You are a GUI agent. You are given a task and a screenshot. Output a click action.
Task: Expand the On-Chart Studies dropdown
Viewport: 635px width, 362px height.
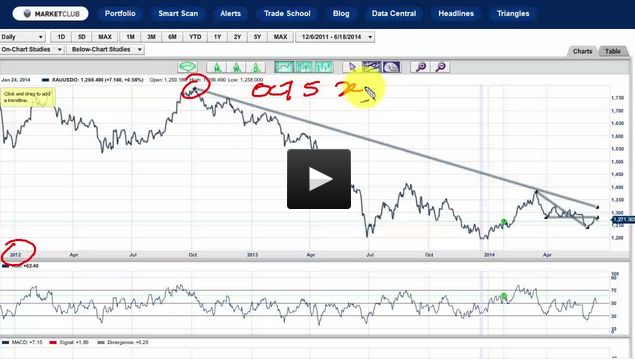click(x=32, y=49)
